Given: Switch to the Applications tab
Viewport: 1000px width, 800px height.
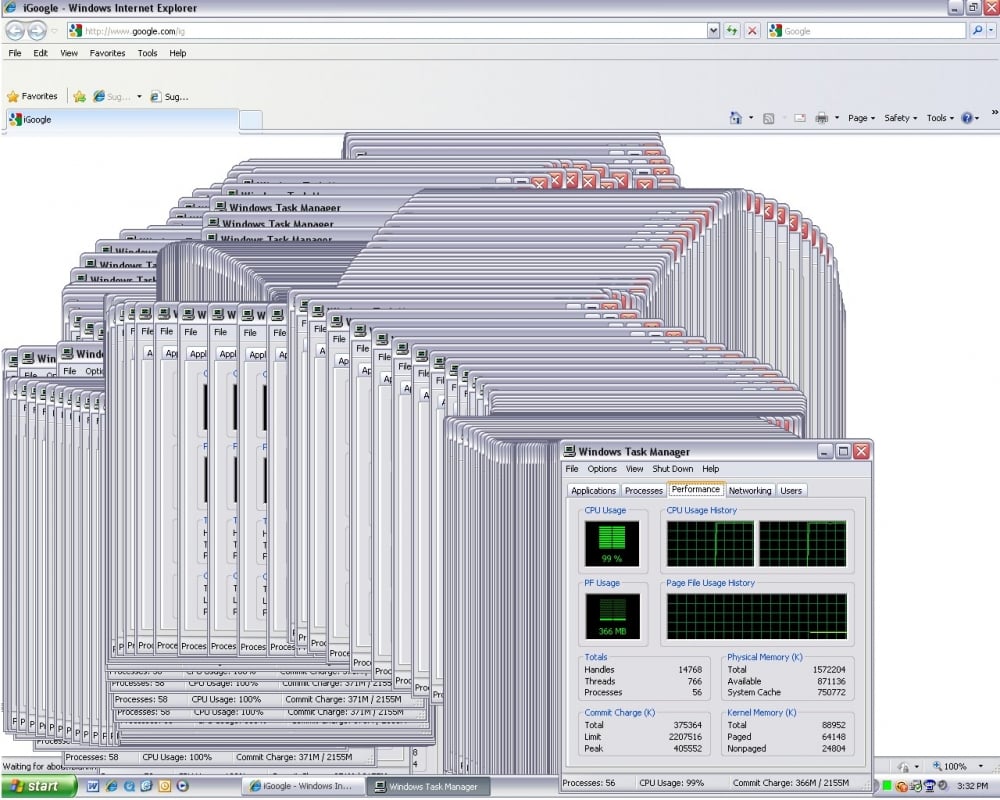Looking at the screenshot, I should 593,491.
